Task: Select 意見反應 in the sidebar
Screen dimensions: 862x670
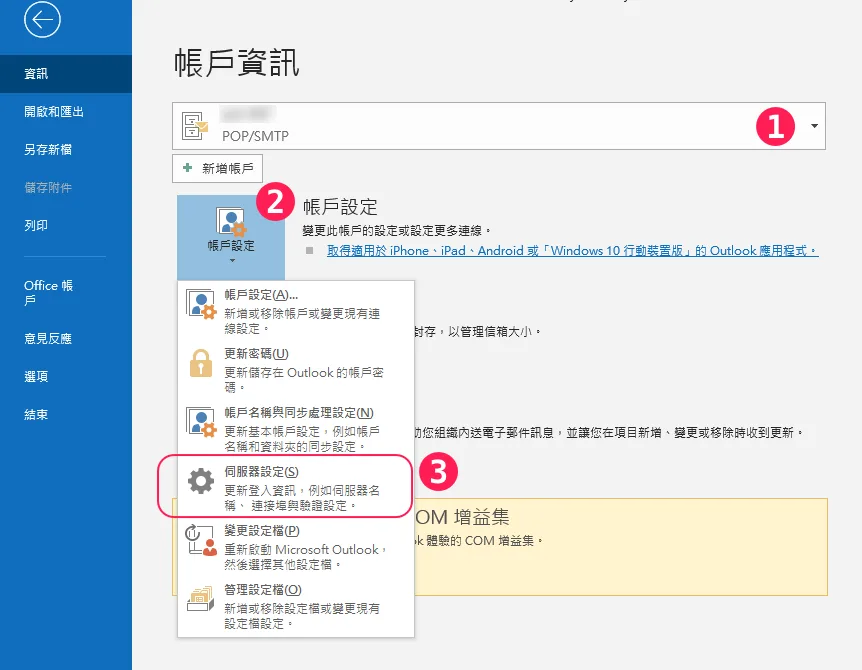Action: pos(48,338)
